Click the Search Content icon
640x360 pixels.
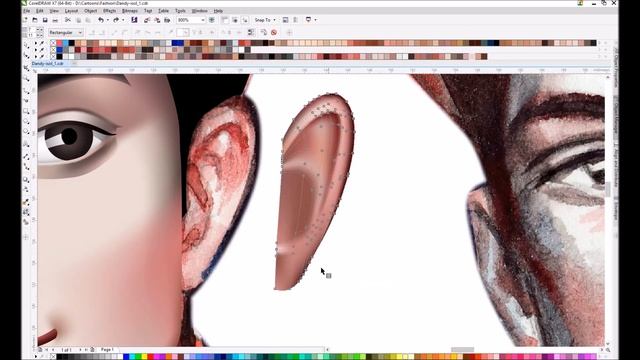pos(134,20)
